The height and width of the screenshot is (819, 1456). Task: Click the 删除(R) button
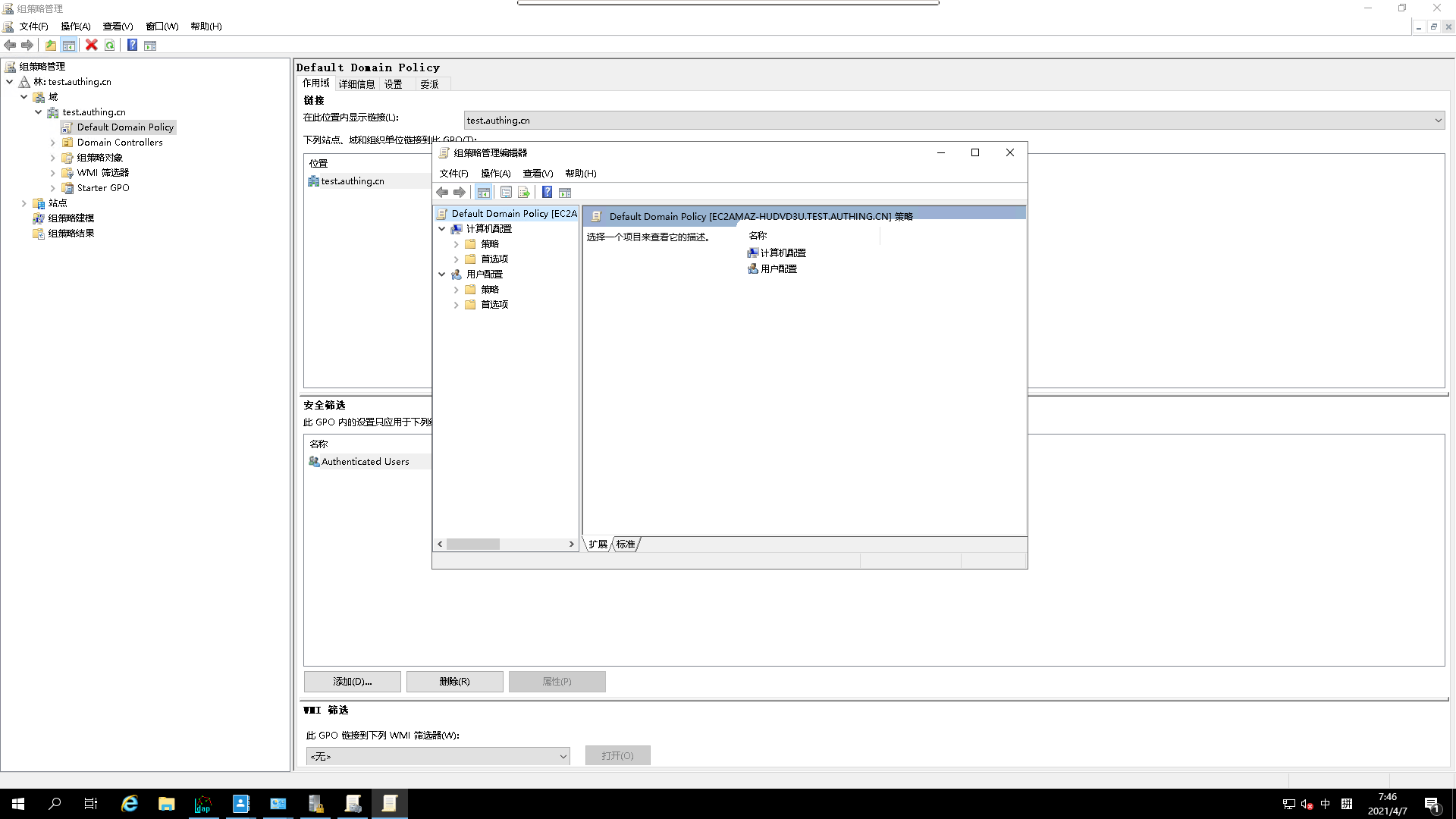pos(454,682)
